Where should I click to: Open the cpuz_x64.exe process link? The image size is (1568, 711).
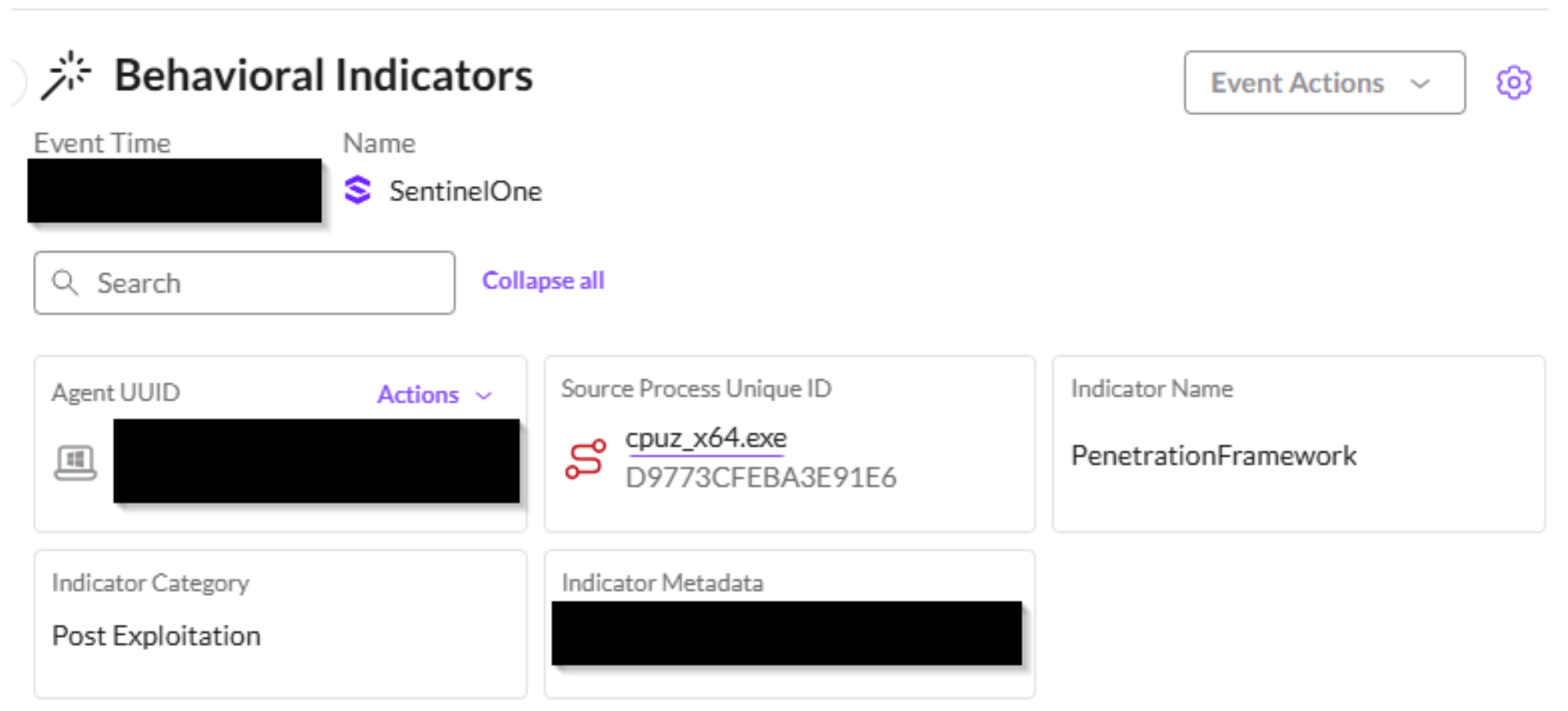tap(705, 438)
